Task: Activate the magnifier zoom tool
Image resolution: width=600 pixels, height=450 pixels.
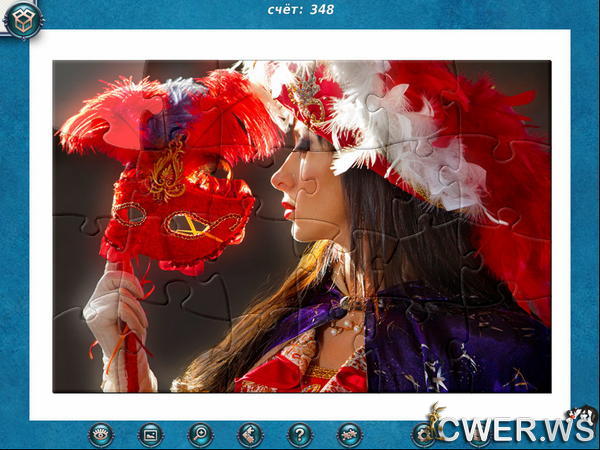Action: [200, 434]
